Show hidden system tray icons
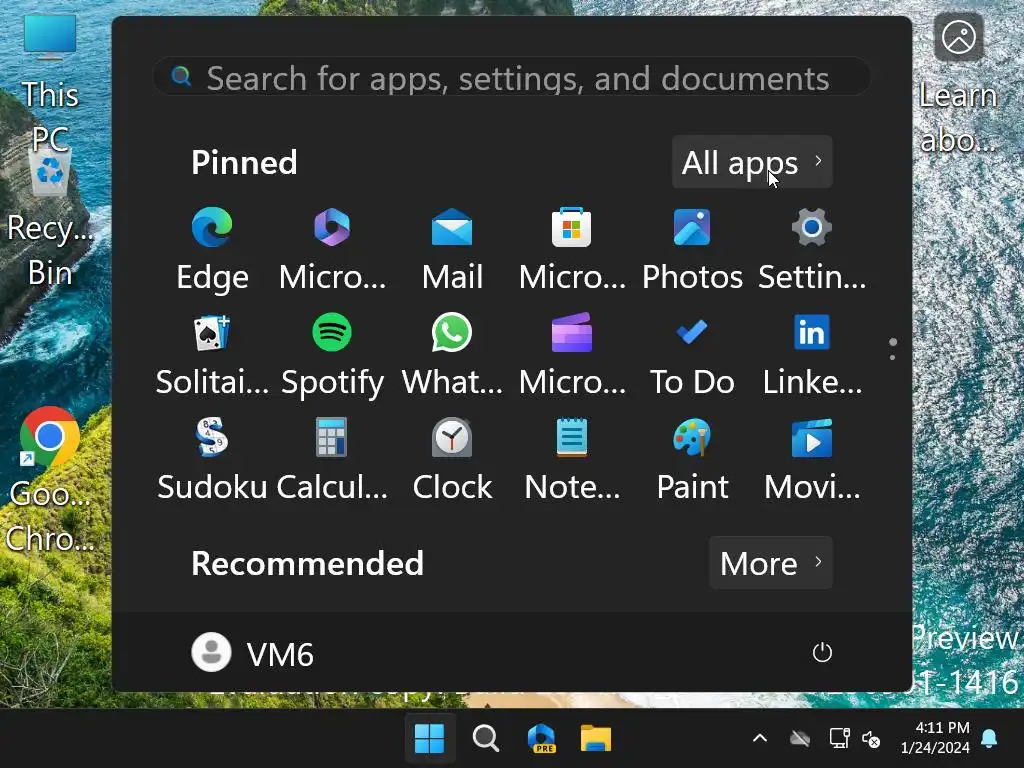This screenshot has width=1024, height=768. click(x=760, y=739)
